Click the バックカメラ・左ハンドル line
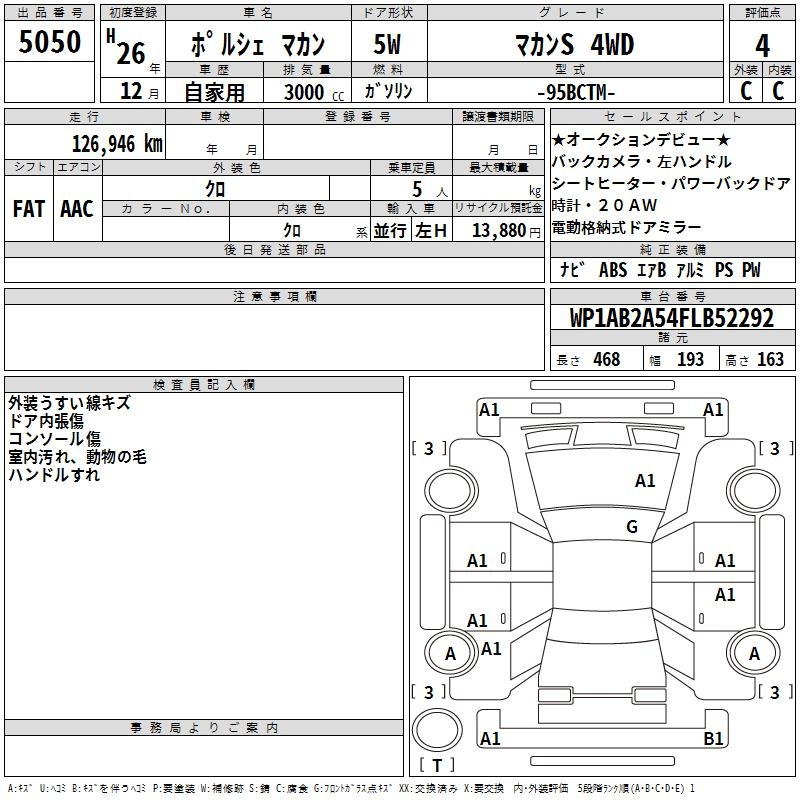The height and width of the screenshot is (800, 800). pyautogui.click(x=641, y=161)
